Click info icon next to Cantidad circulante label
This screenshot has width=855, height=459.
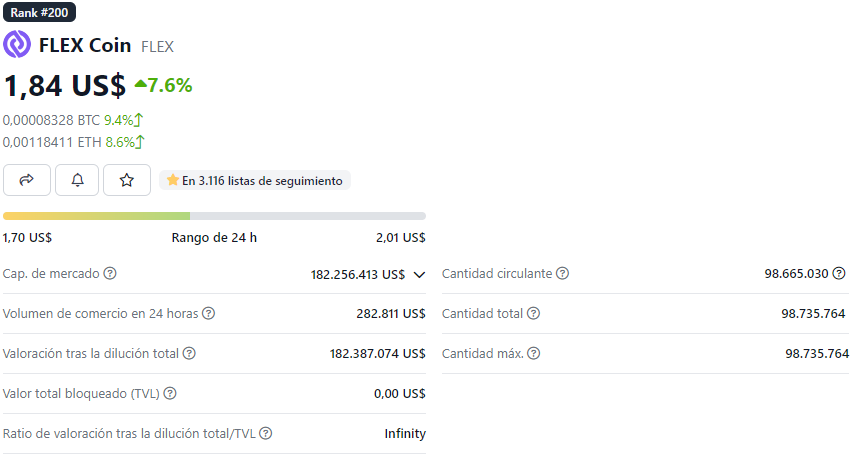pos(563,273)
